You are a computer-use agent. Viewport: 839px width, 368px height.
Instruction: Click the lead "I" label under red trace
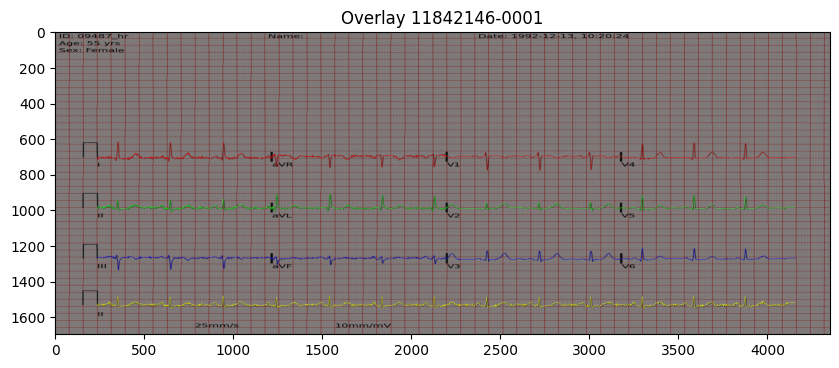(x=98, y=165)
